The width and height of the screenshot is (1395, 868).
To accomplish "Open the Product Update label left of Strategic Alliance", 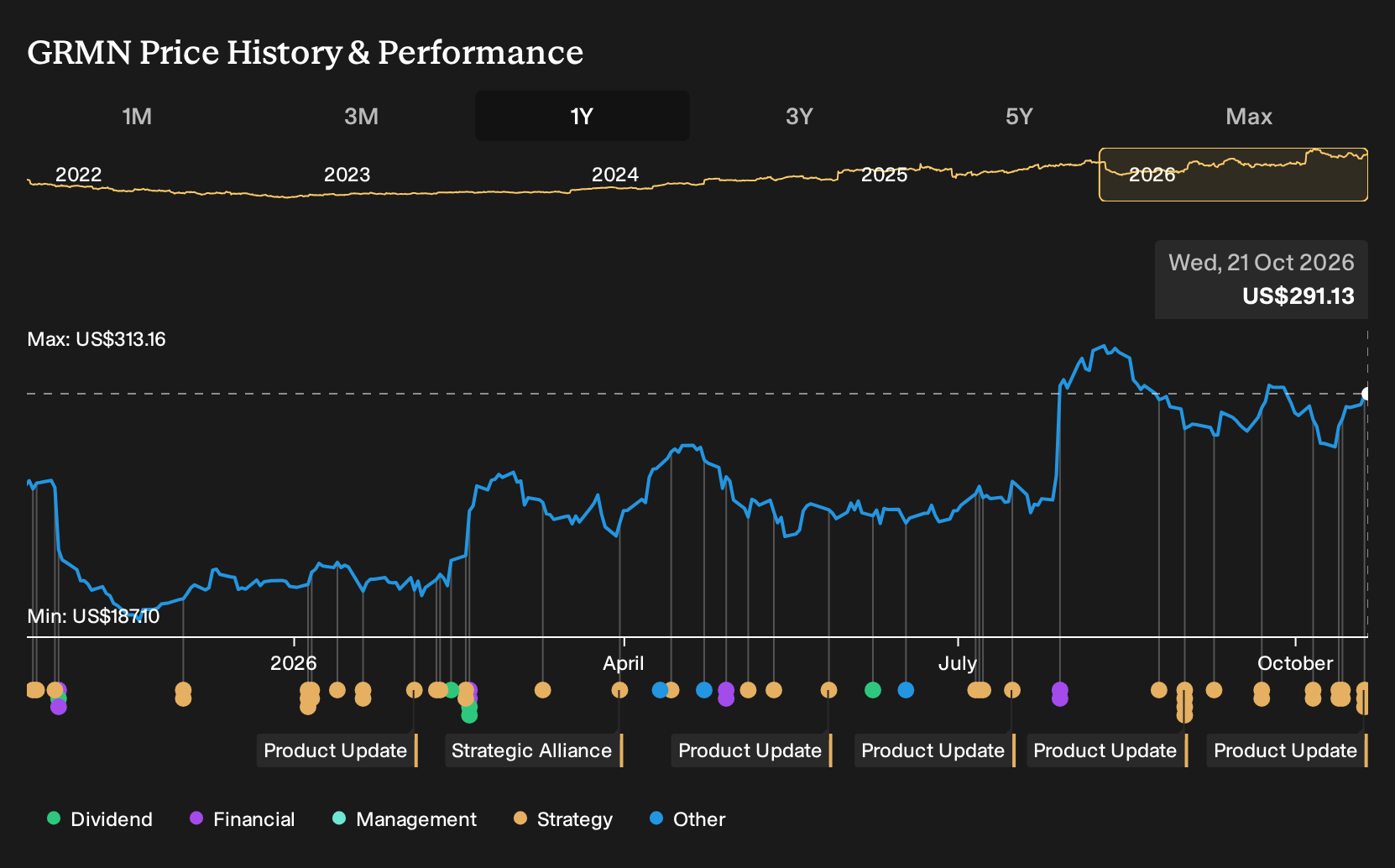I will click(337, 750).
